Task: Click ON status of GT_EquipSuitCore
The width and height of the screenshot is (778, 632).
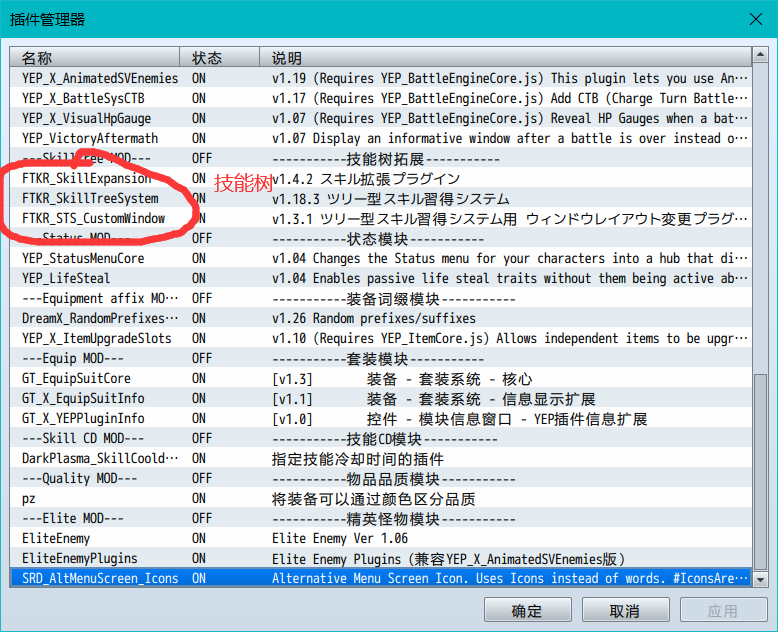Action: tap(199, 378)
